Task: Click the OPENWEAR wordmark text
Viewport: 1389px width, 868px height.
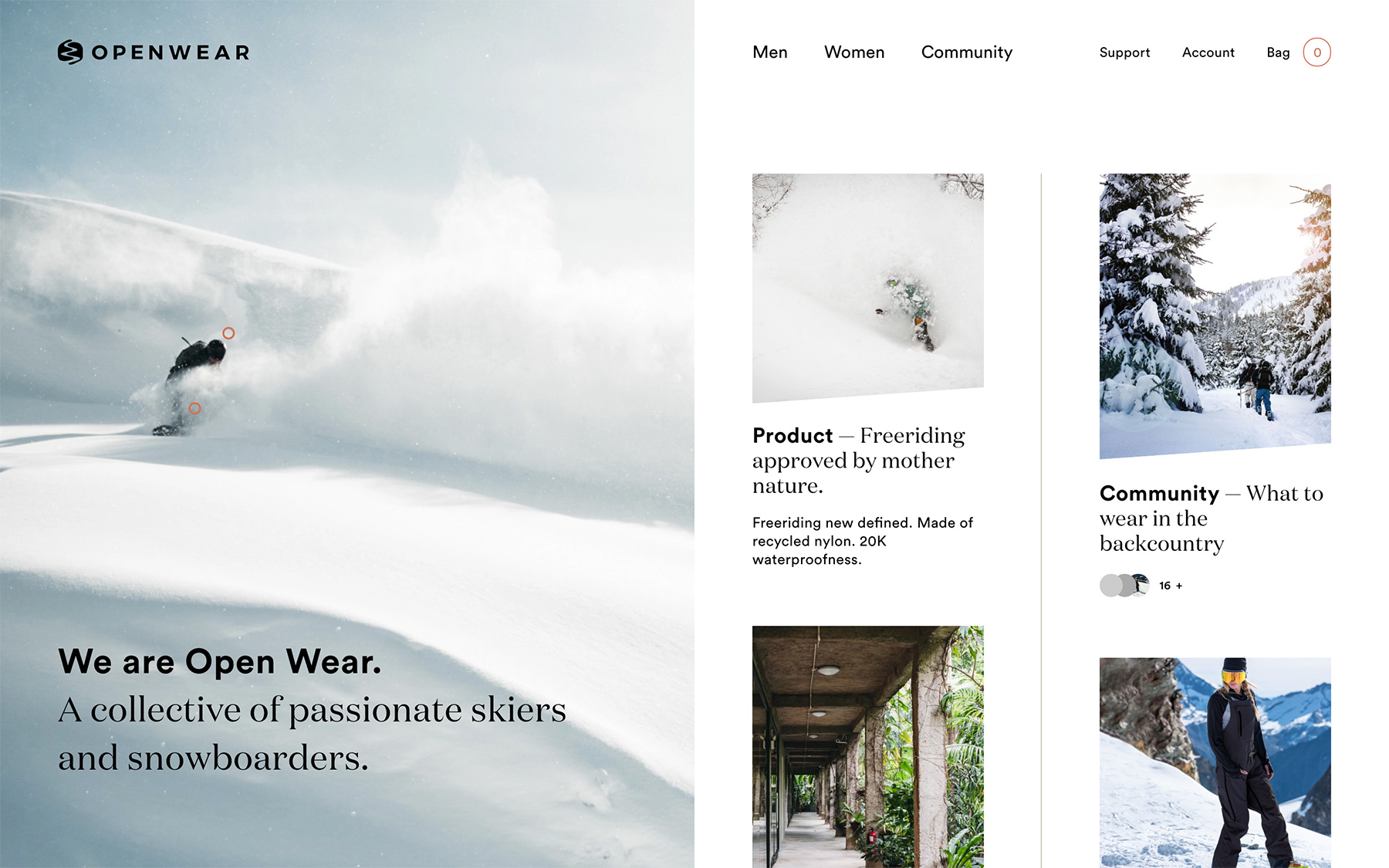Action: click(171, 52)
